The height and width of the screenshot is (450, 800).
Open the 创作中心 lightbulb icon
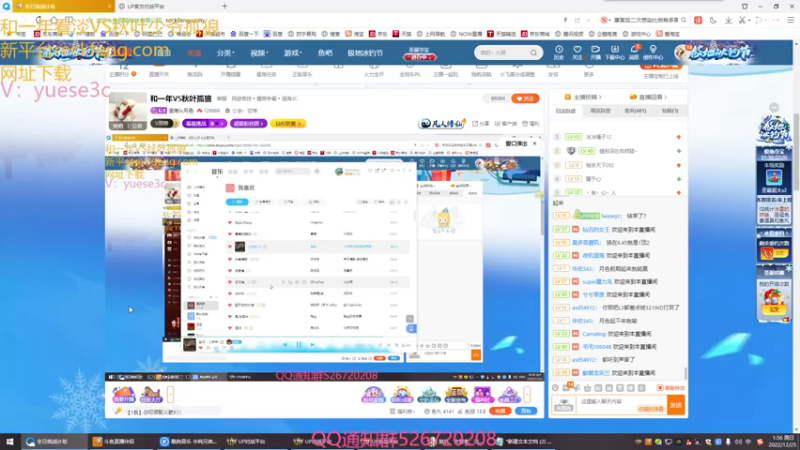click(x=653, y=52)
